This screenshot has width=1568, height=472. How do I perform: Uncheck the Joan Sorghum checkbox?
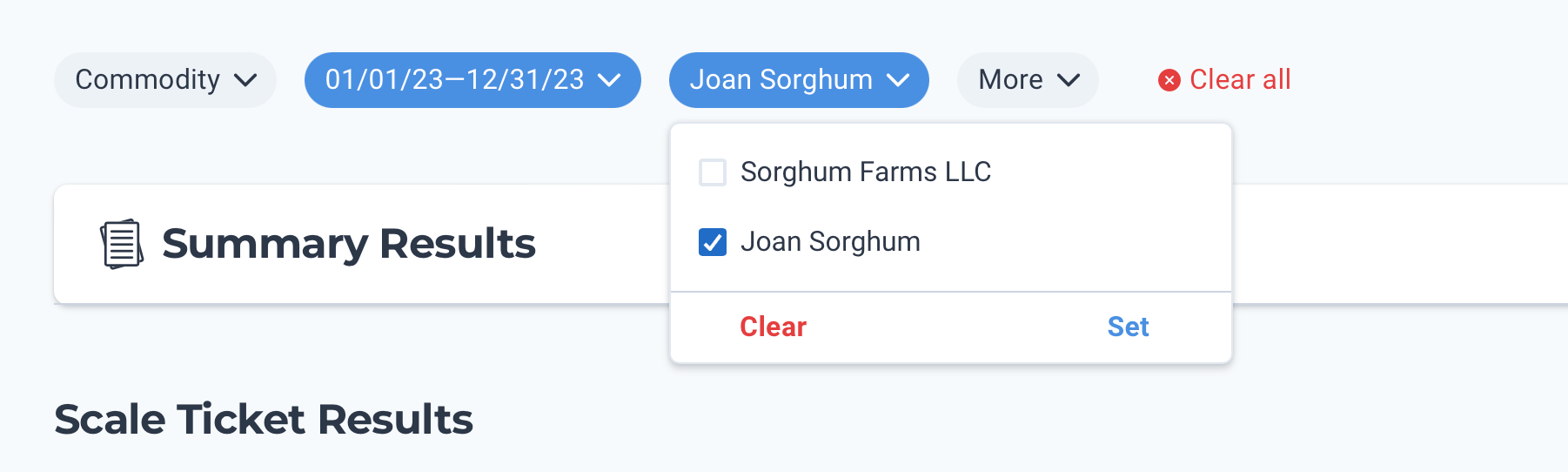click(x=713, y=242)
